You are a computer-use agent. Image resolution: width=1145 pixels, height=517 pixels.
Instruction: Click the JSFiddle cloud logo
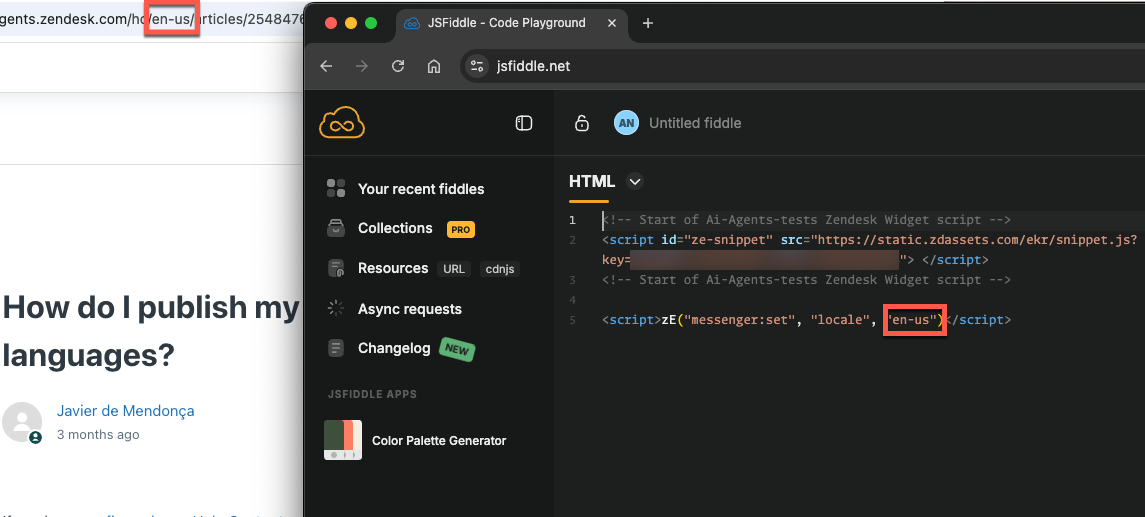pos(342,123)
